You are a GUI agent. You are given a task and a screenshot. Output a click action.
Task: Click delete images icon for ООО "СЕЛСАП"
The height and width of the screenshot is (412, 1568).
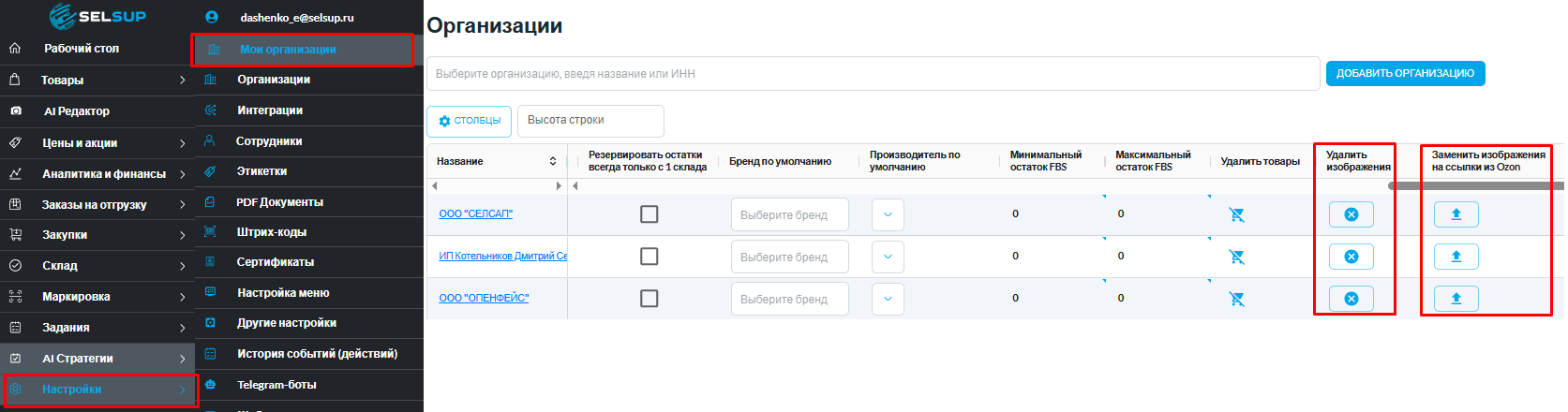pos(1351,214)
